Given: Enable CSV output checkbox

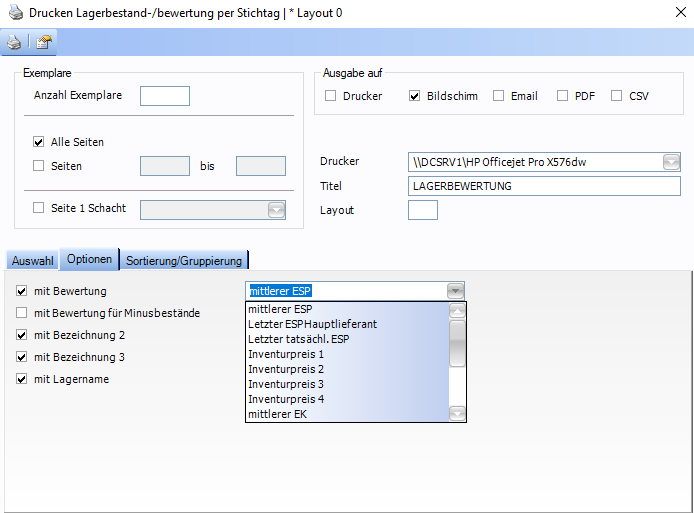Looking at the screenshot, I should [617, 96].
